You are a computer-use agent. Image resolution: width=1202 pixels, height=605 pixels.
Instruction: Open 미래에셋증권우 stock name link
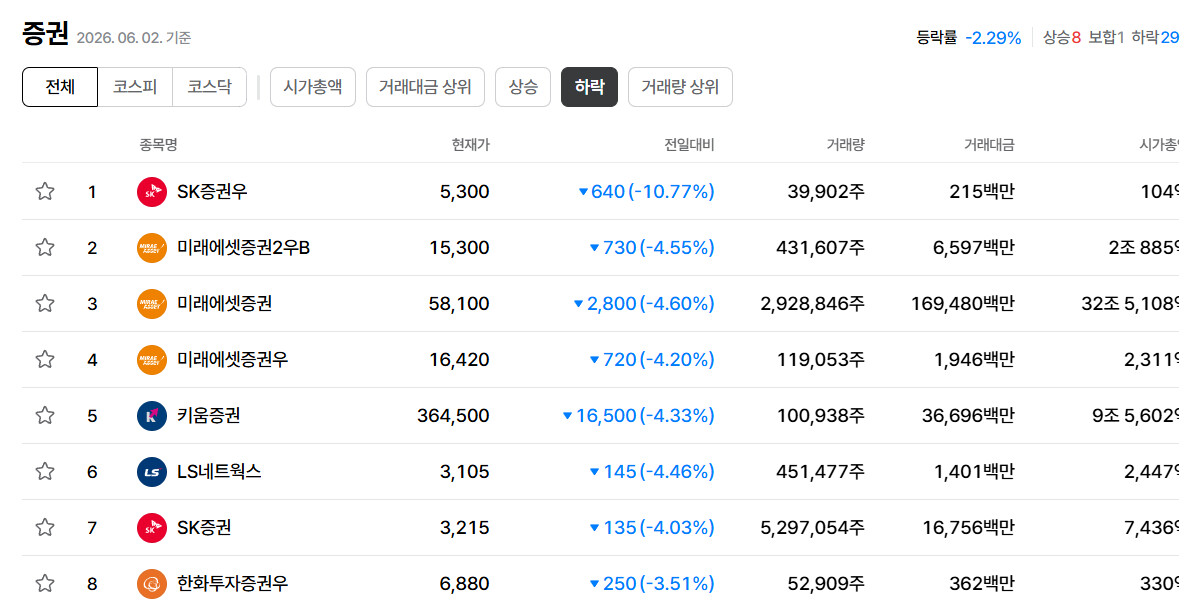(232, 359)
